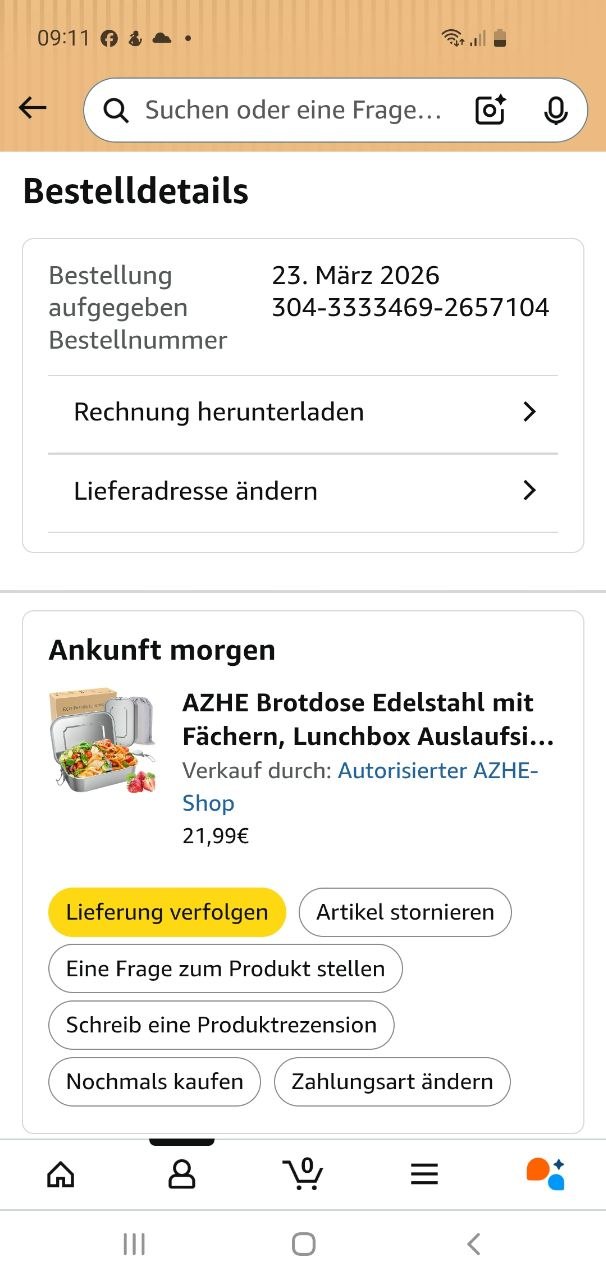The height and width of the screenshot is (1280, 606).
Task: Choose Schreib eine Produktrezension
Action: (221, 1025)
